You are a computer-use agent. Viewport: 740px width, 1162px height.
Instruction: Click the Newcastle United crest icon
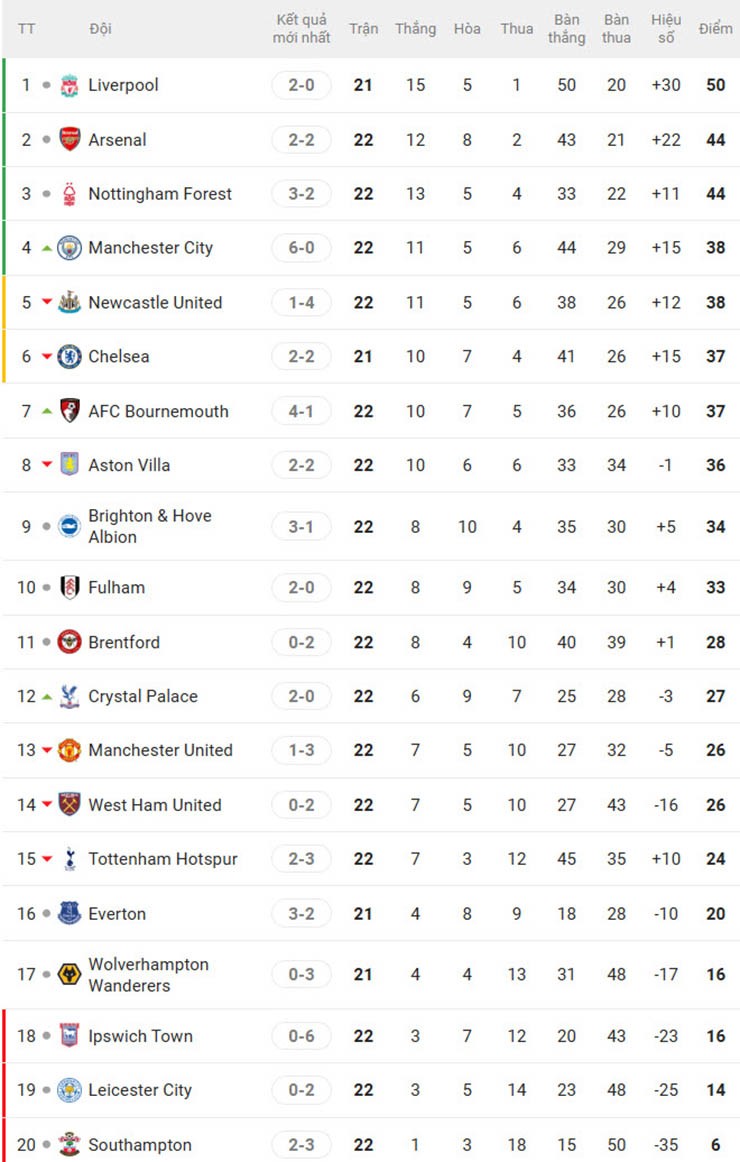tap(69, 302)
